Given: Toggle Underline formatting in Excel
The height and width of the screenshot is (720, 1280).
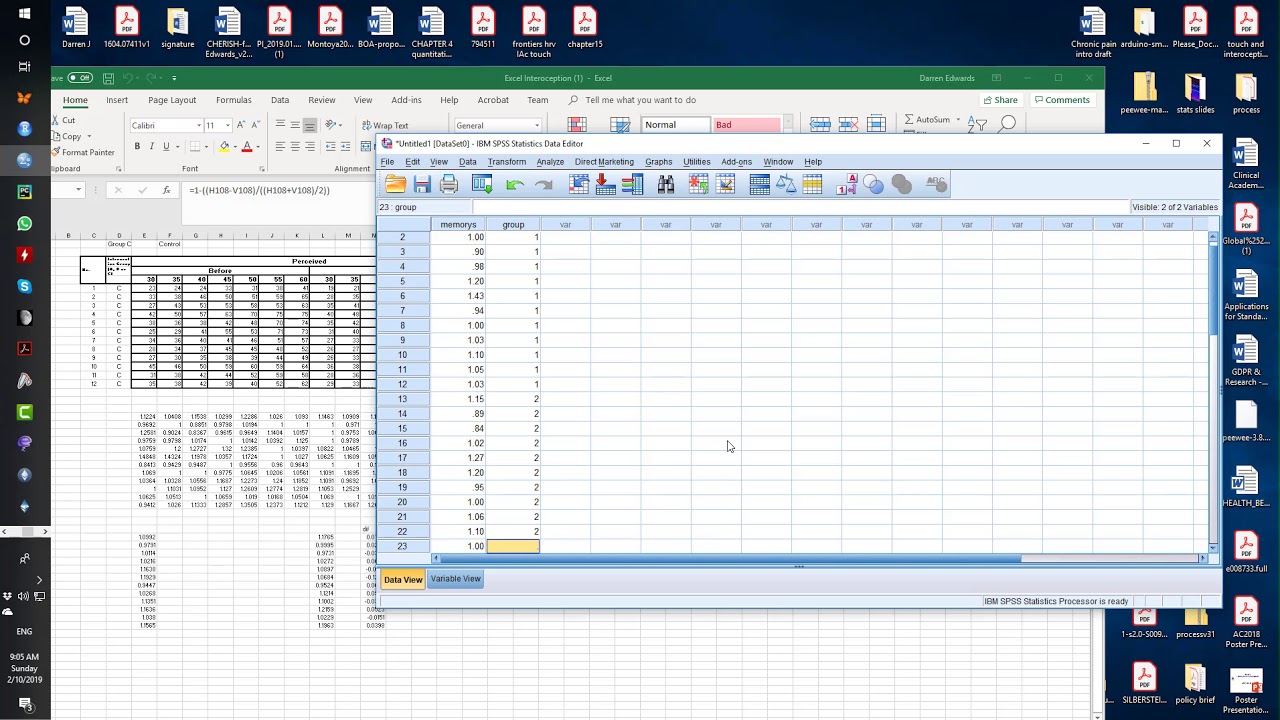Looking at the screenshot, I should tap(166, 146).
